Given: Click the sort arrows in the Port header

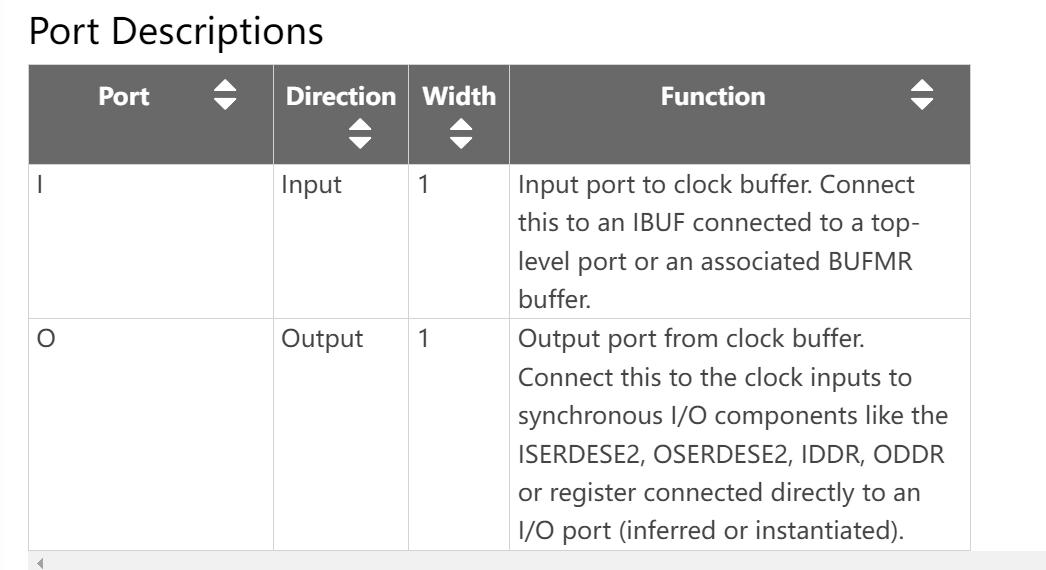Looking at the screenshot, I should 225,97.
